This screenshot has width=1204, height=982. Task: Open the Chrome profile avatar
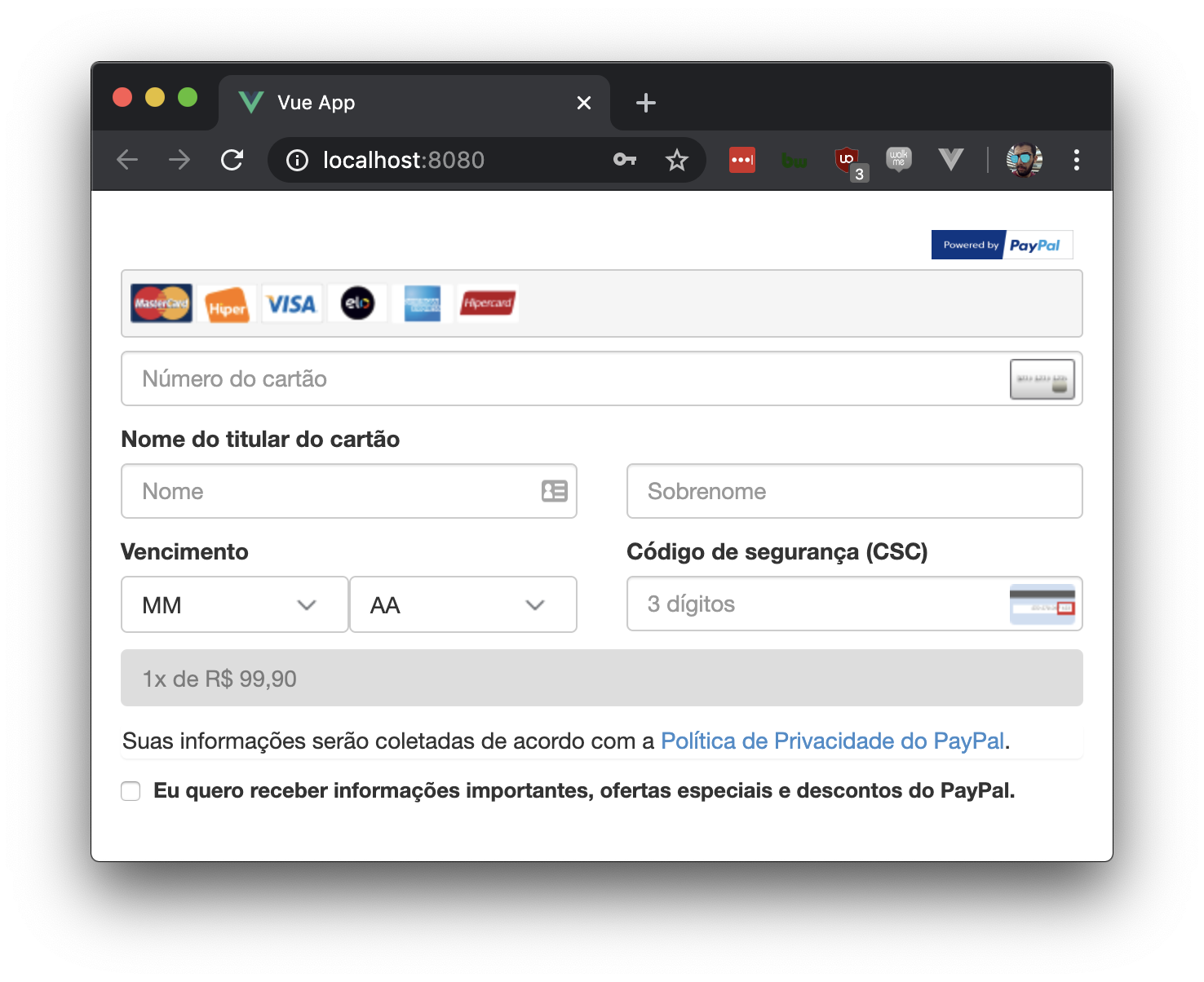(x=1025, y=160)
